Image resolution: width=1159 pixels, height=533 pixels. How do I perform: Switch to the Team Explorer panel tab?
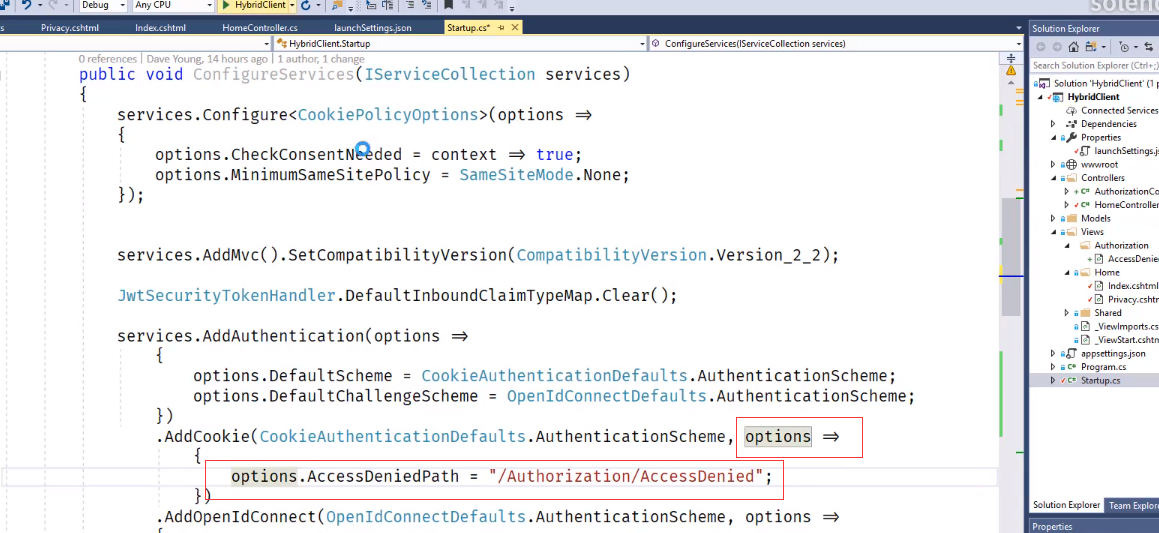tap(1131, 506)
